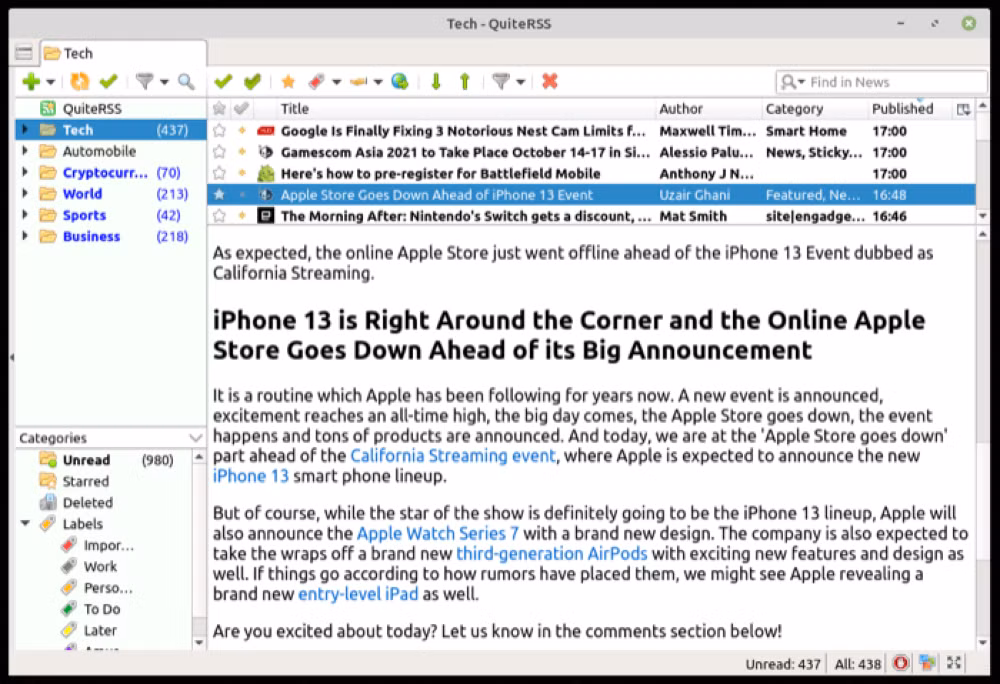Star the Google Nest Cam article
Image resolution: width=1000 pixels, height=684 pixels.
click(x=219, y=131)
